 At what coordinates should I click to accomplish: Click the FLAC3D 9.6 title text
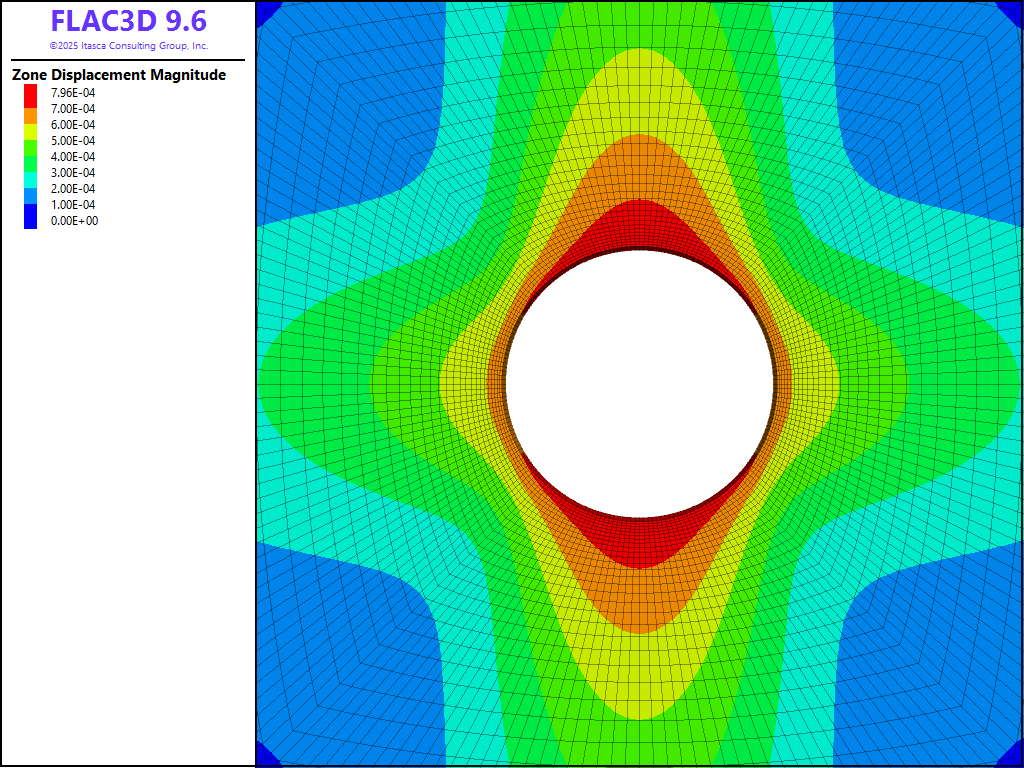(x=128, y=22)
